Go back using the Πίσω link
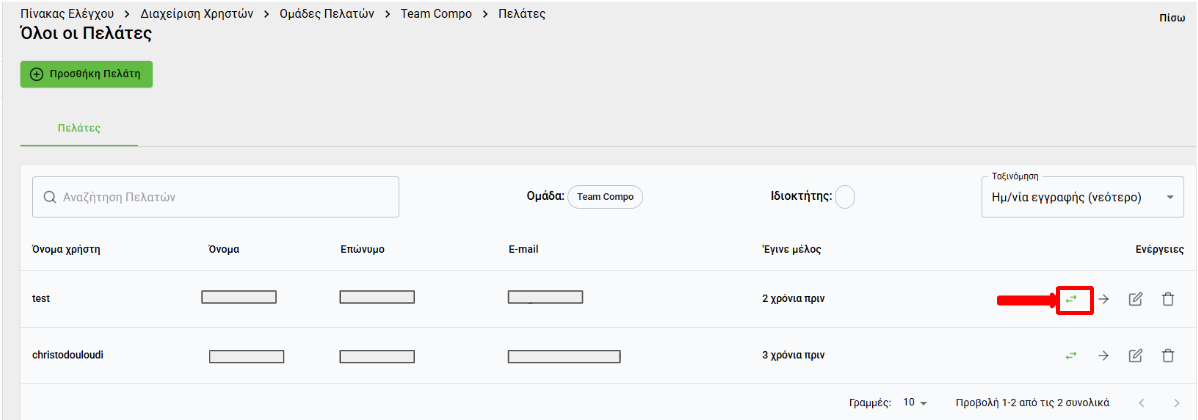The image size is (1198, 420). 1171,19
